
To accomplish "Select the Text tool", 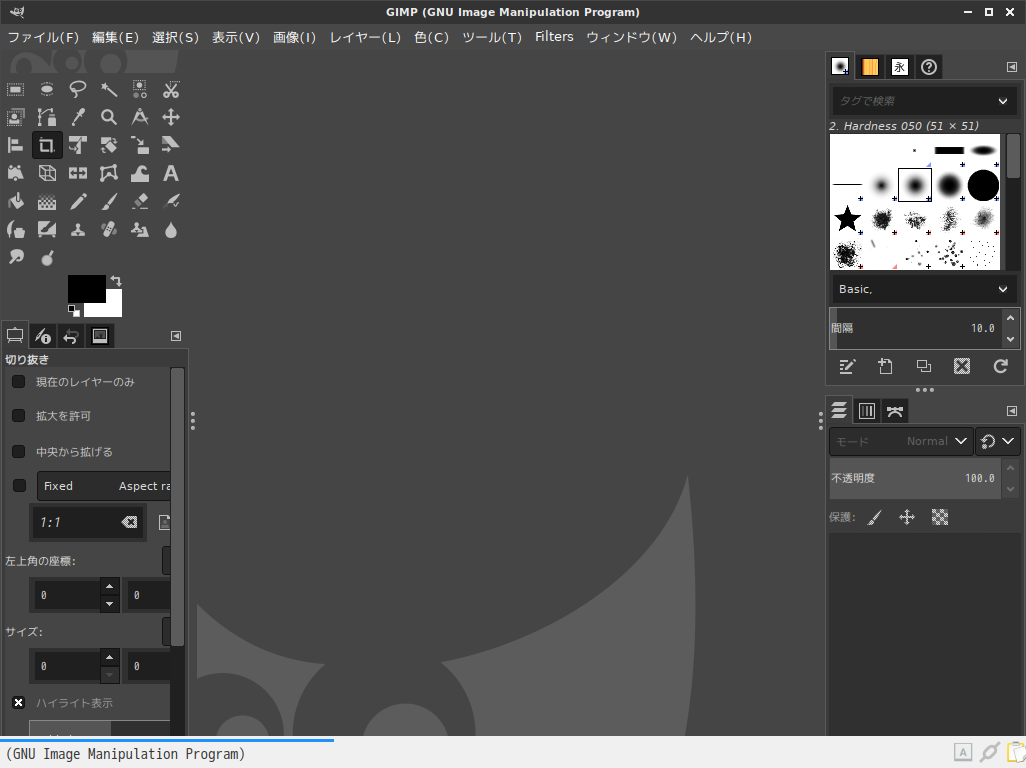I will point(171,173).
